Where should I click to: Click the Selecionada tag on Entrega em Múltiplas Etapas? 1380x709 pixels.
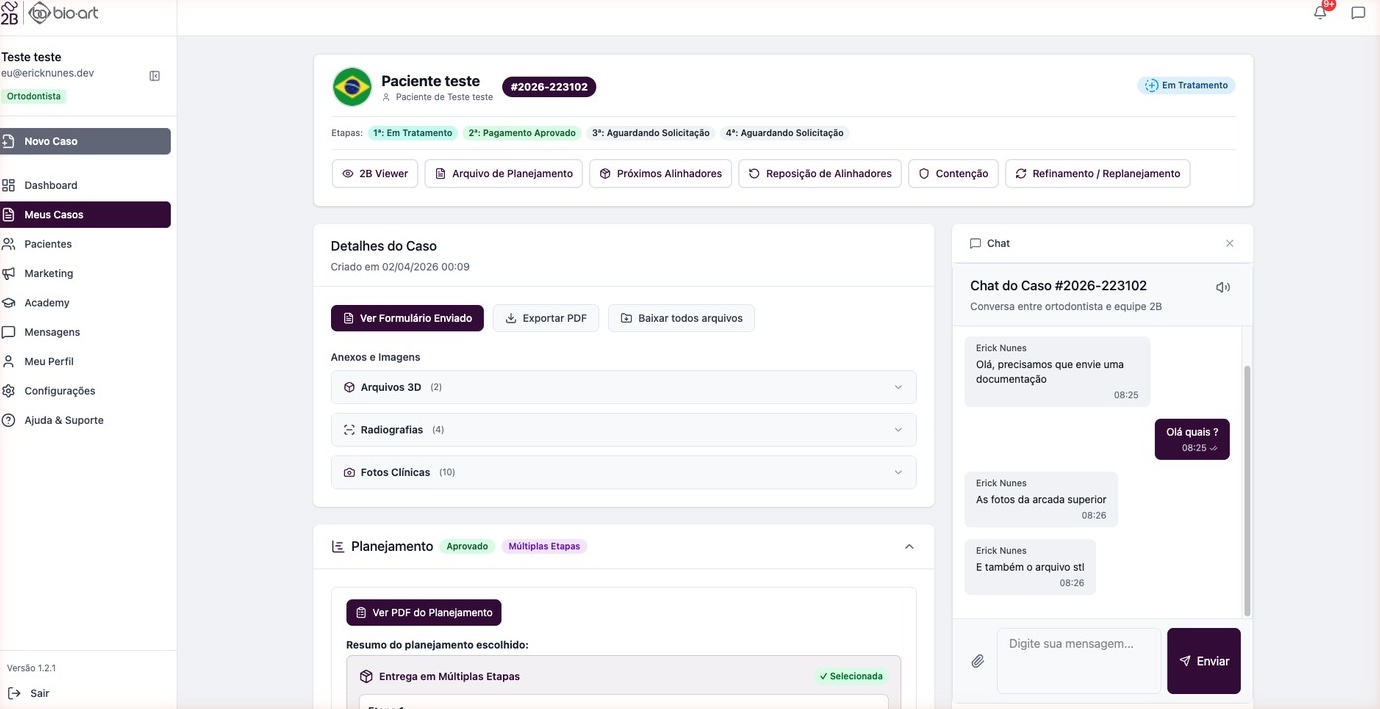pyautogui.click(x=851, y=676)
